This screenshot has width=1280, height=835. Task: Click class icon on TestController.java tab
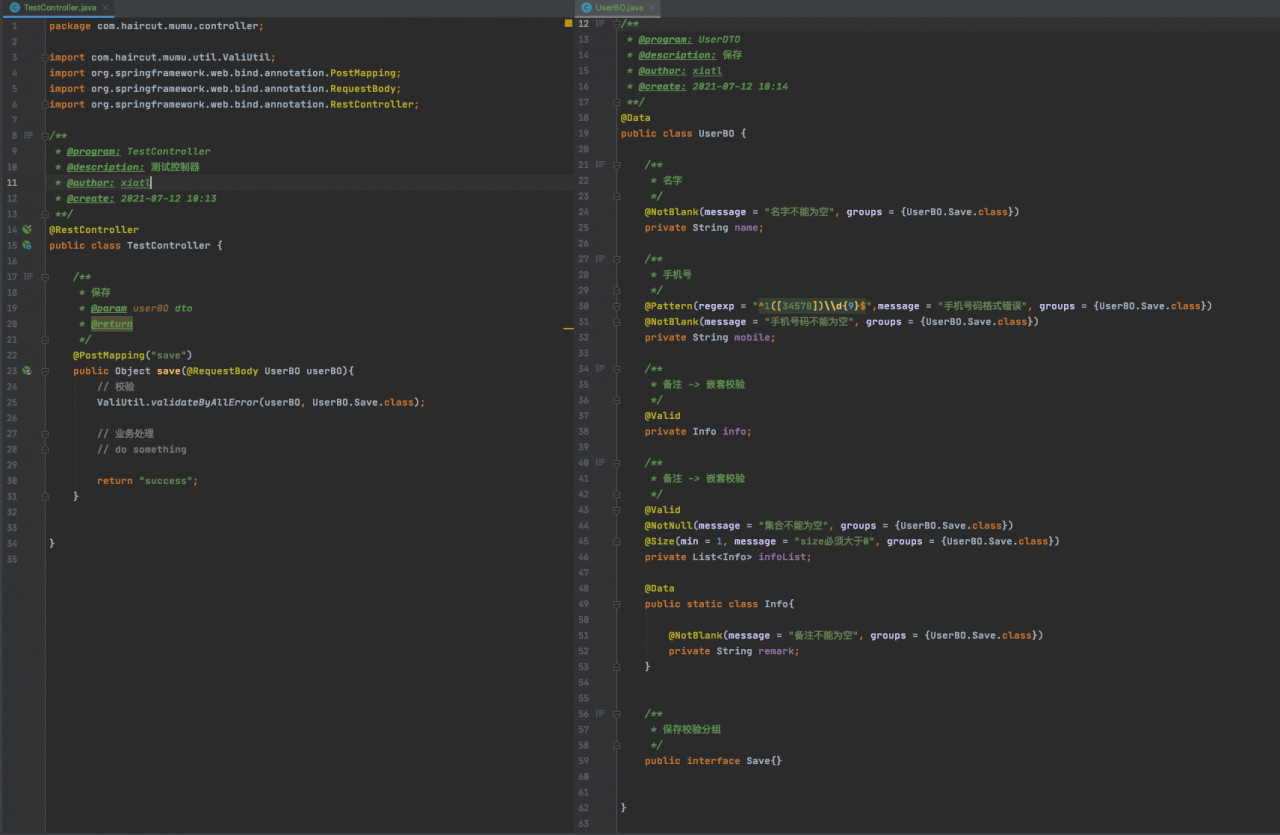tap(15, 7)
